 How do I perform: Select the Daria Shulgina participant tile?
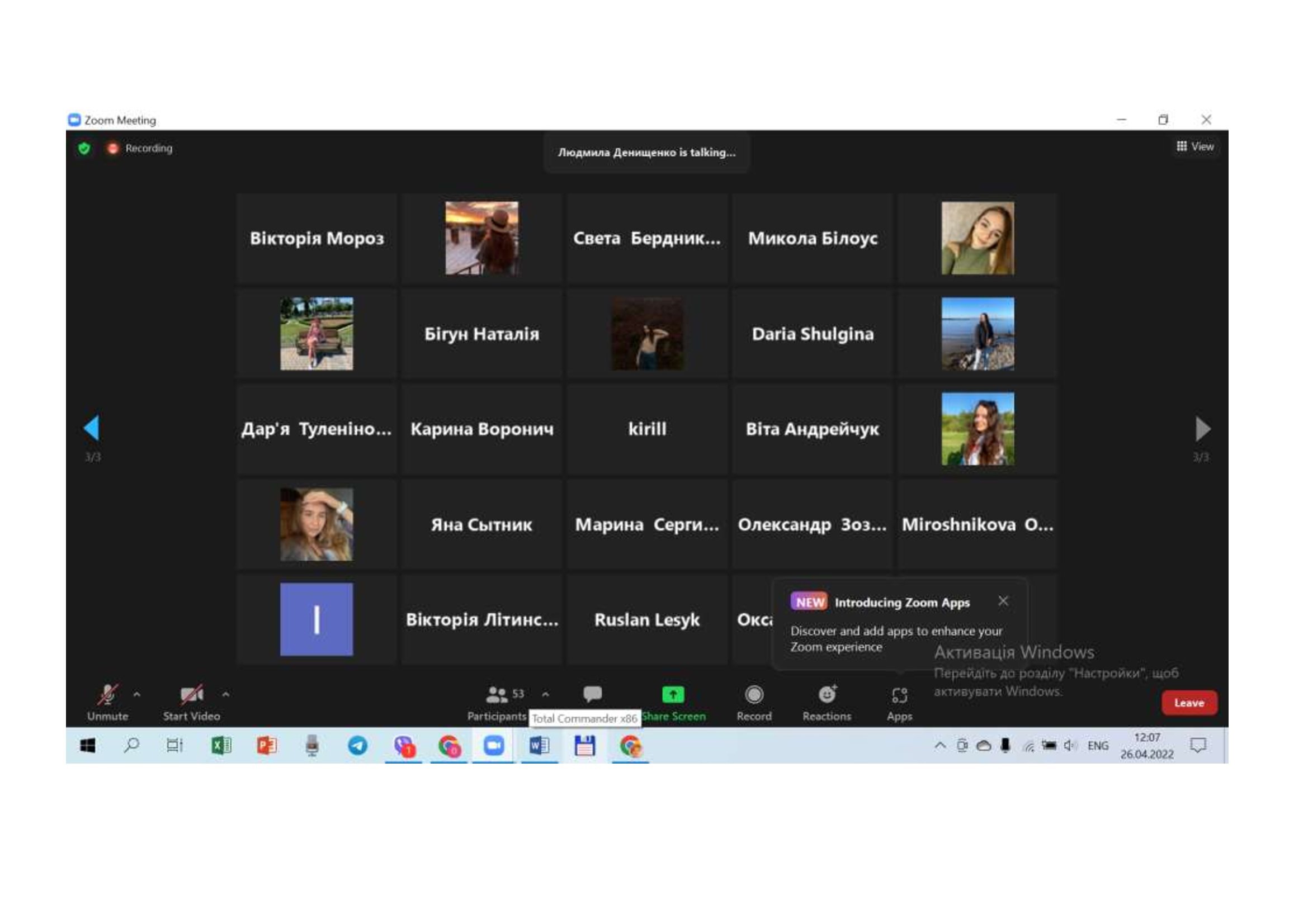point(813,334)
